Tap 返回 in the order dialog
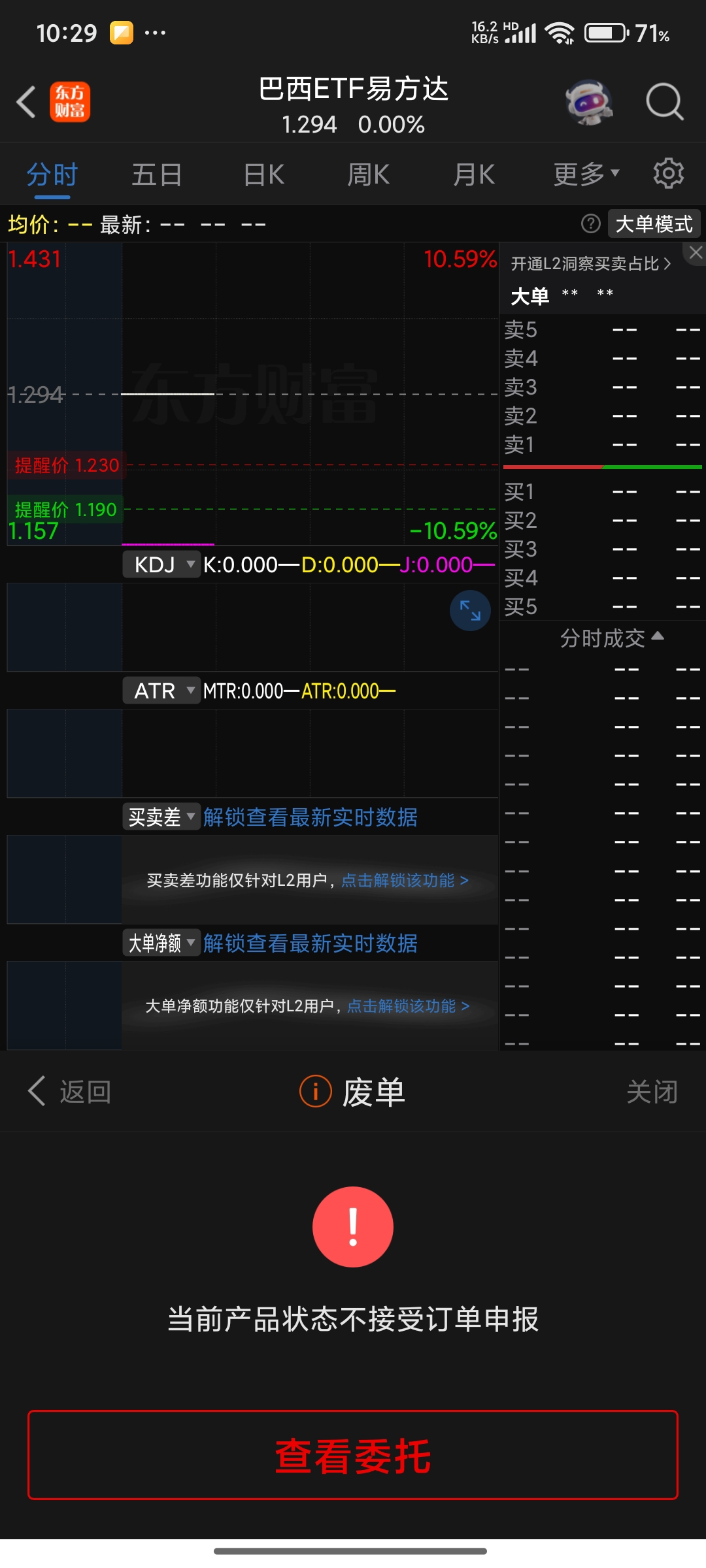The height and width of the screenshot is (1568, 706). point(69,1091)
